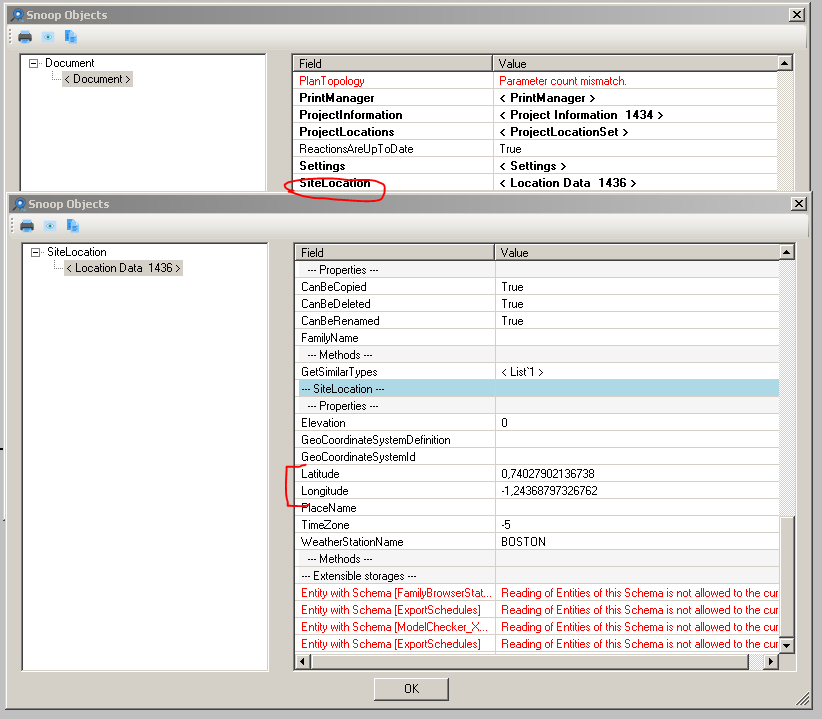Select the CanBeRenamed row

pos(537,321)
